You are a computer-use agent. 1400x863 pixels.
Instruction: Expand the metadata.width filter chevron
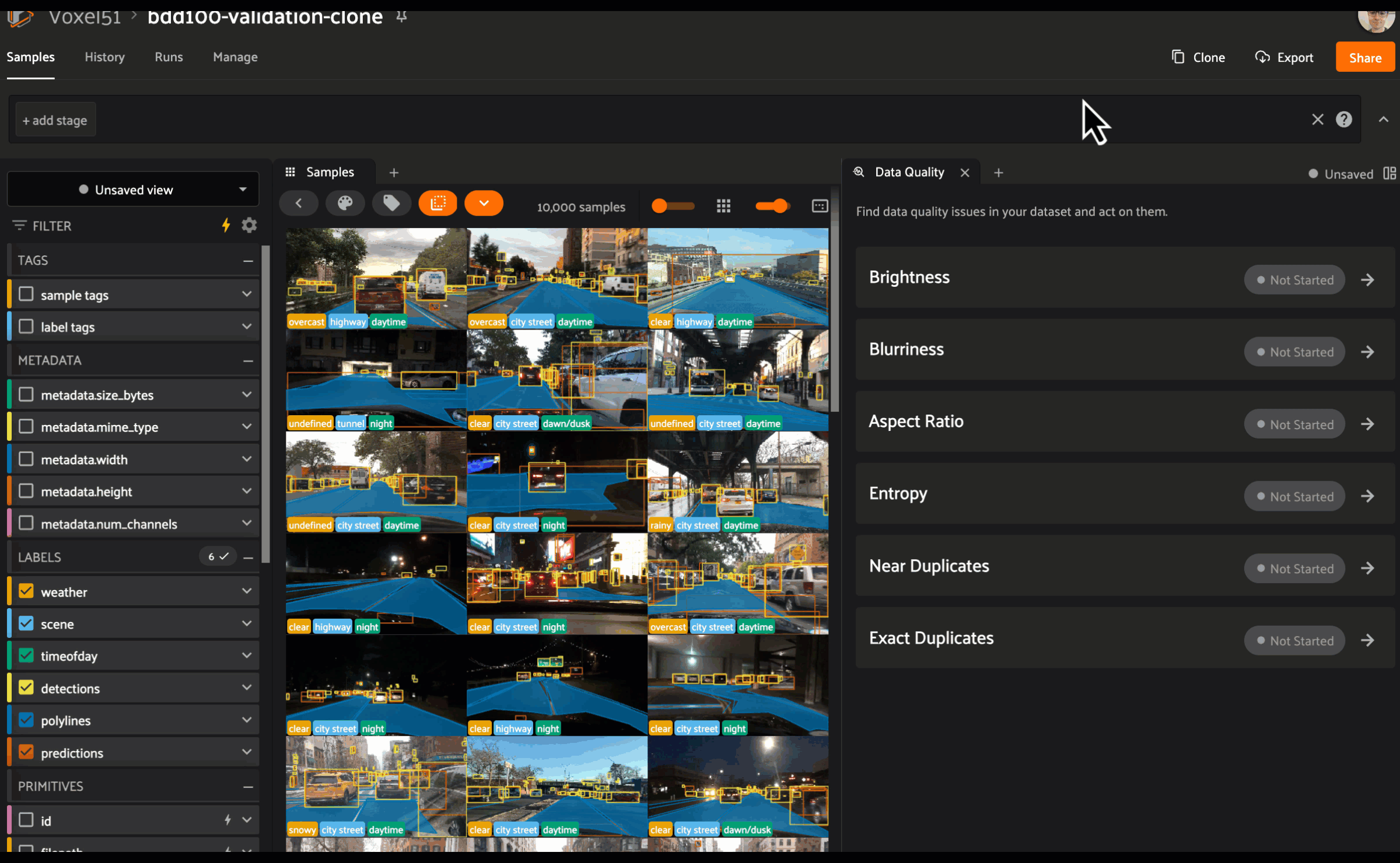point(247,459)
